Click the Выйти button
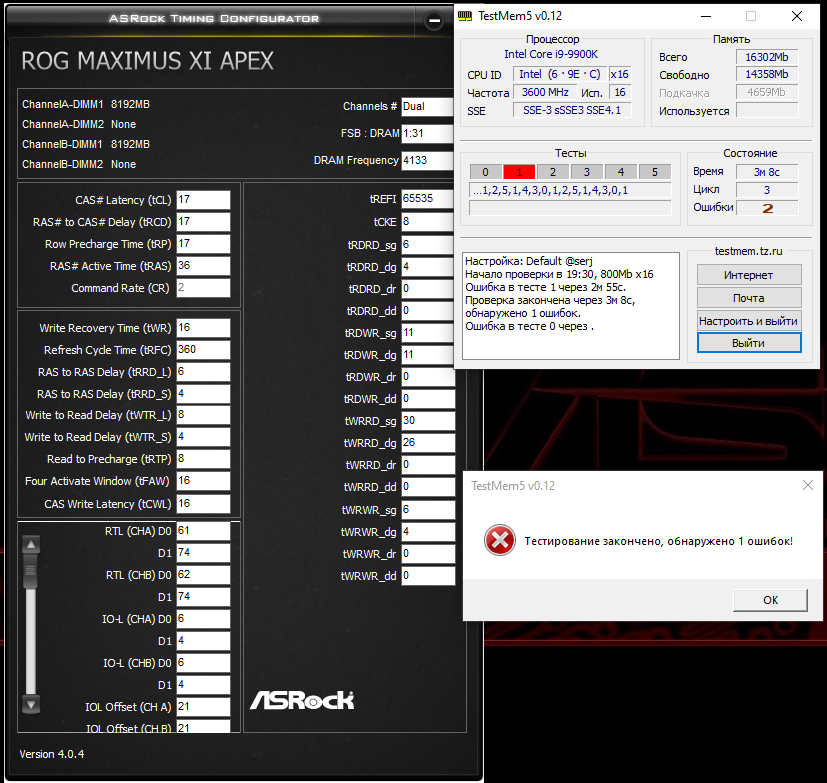Image resolution: width=827 pixels, height=783 pixels. [x=749, y=343]
